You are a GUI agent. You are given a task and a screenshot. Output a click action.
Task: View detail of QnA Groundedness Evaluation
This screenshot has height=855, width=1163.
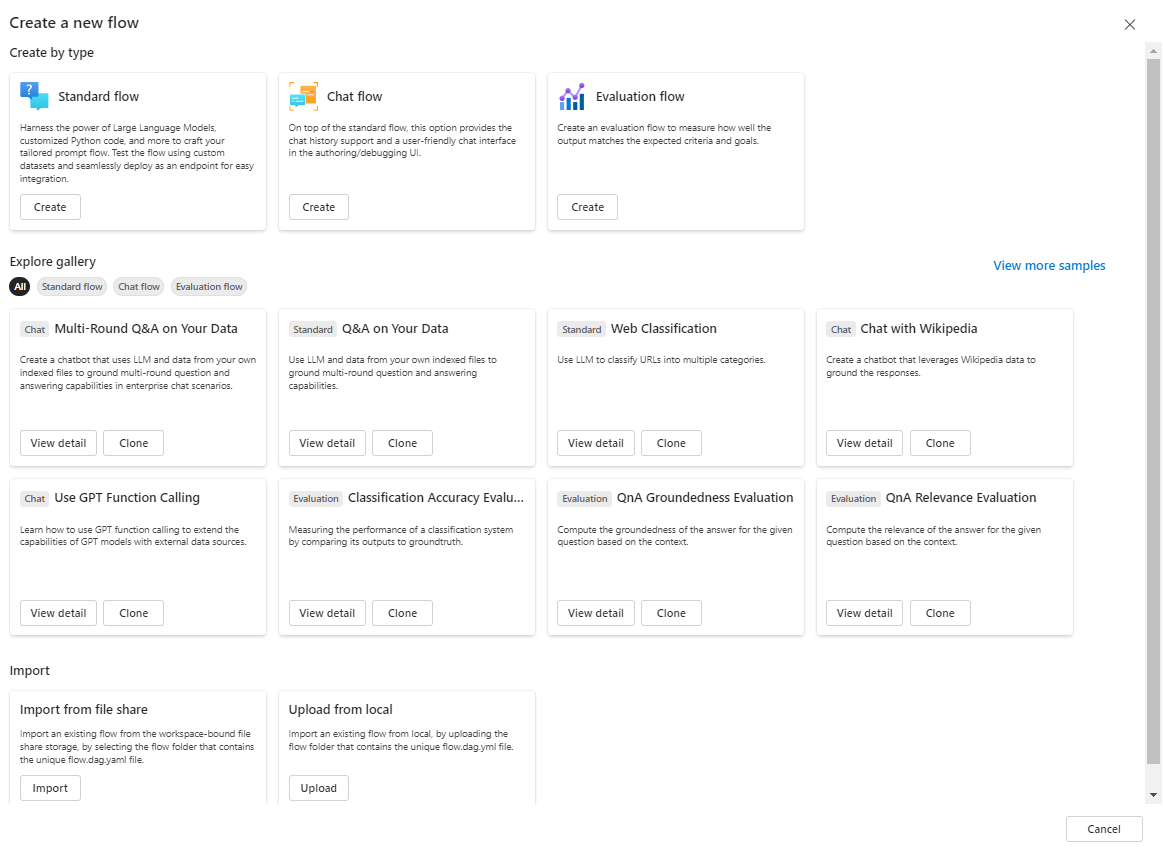(596, 613)
